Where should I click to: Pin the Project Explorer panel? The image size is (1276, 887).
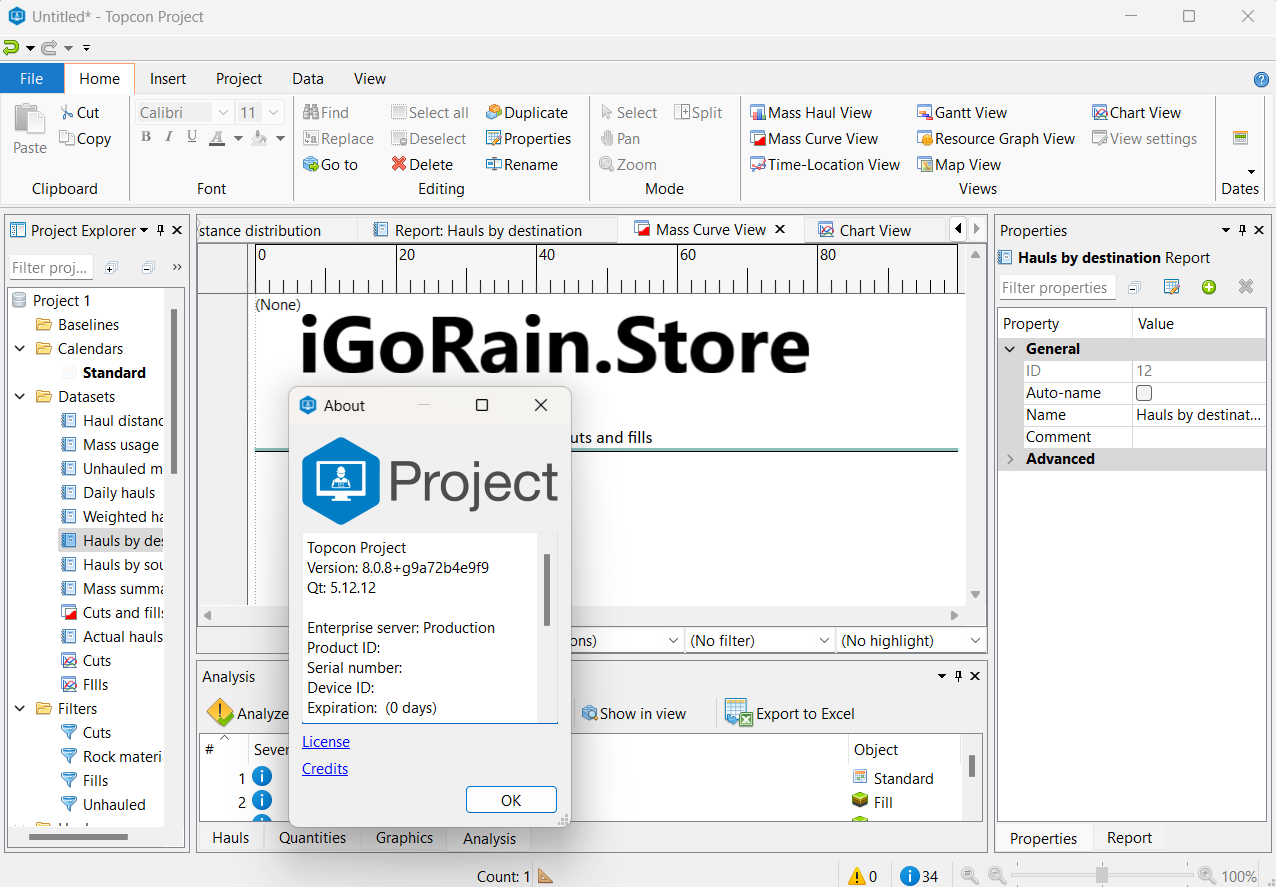click(160, 230)
